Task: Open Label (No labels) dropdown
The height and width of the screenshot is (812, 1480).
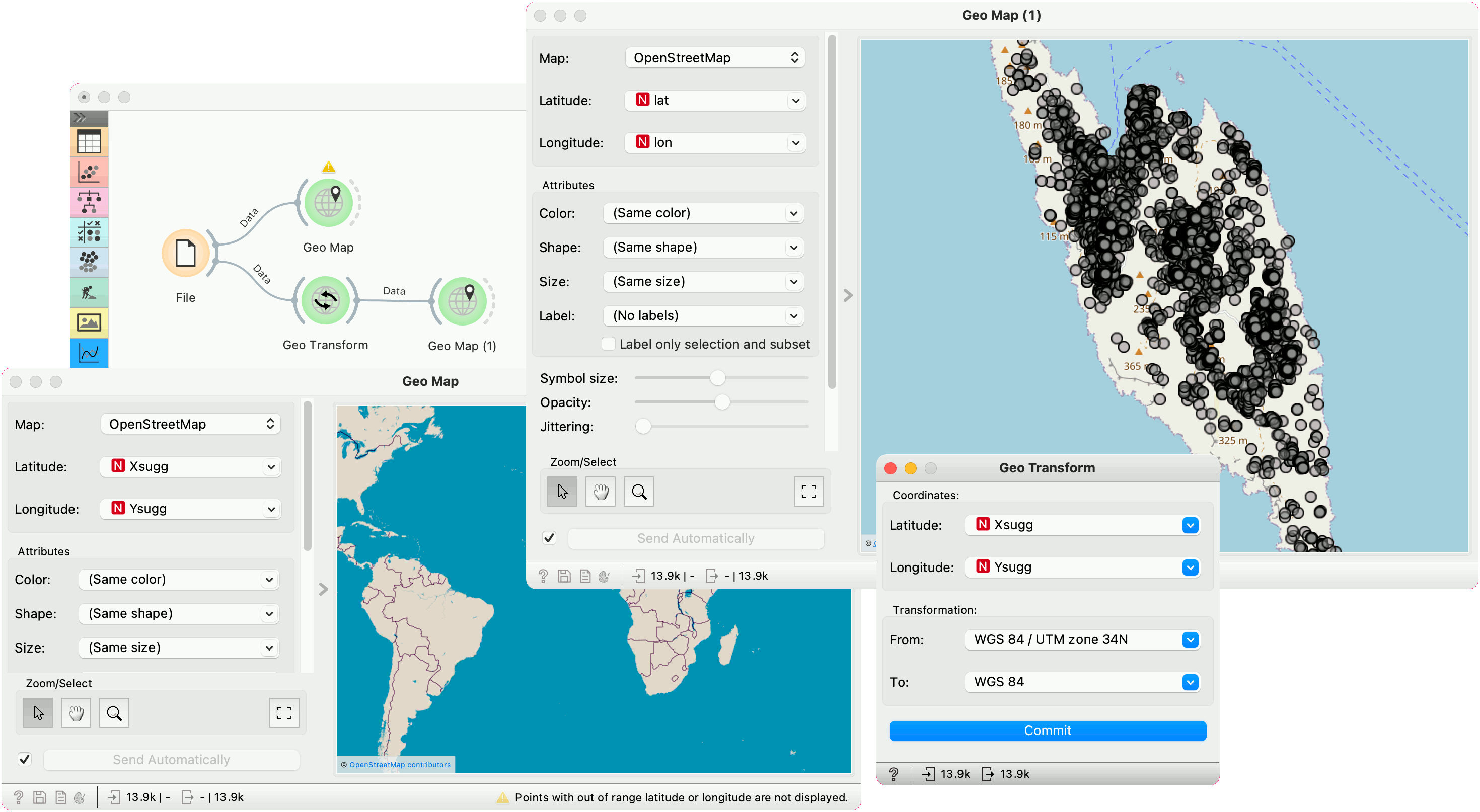Action: click(703, 315)
